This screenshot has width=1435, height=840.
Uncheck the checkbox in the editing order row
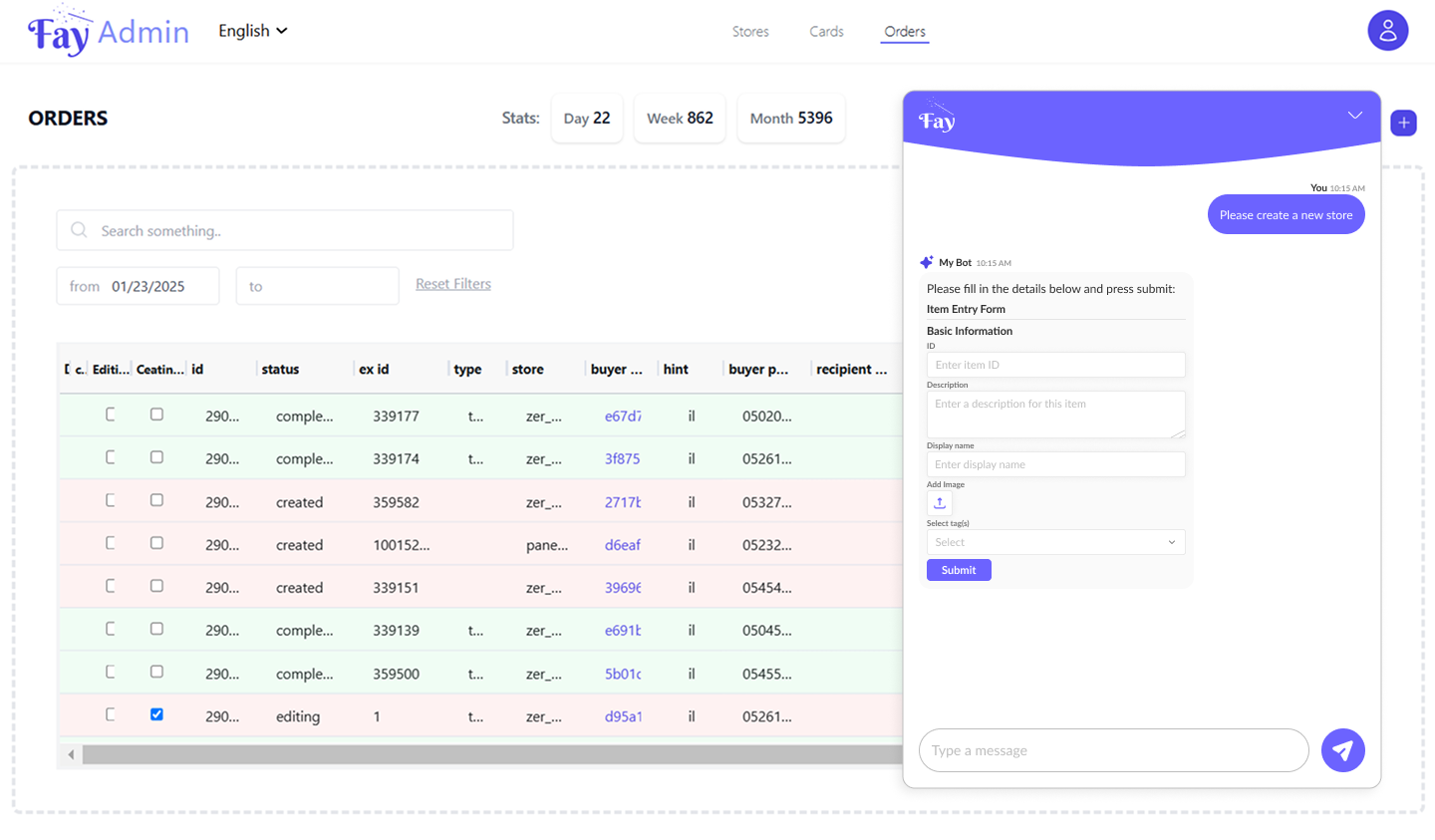tap(156, 714)
